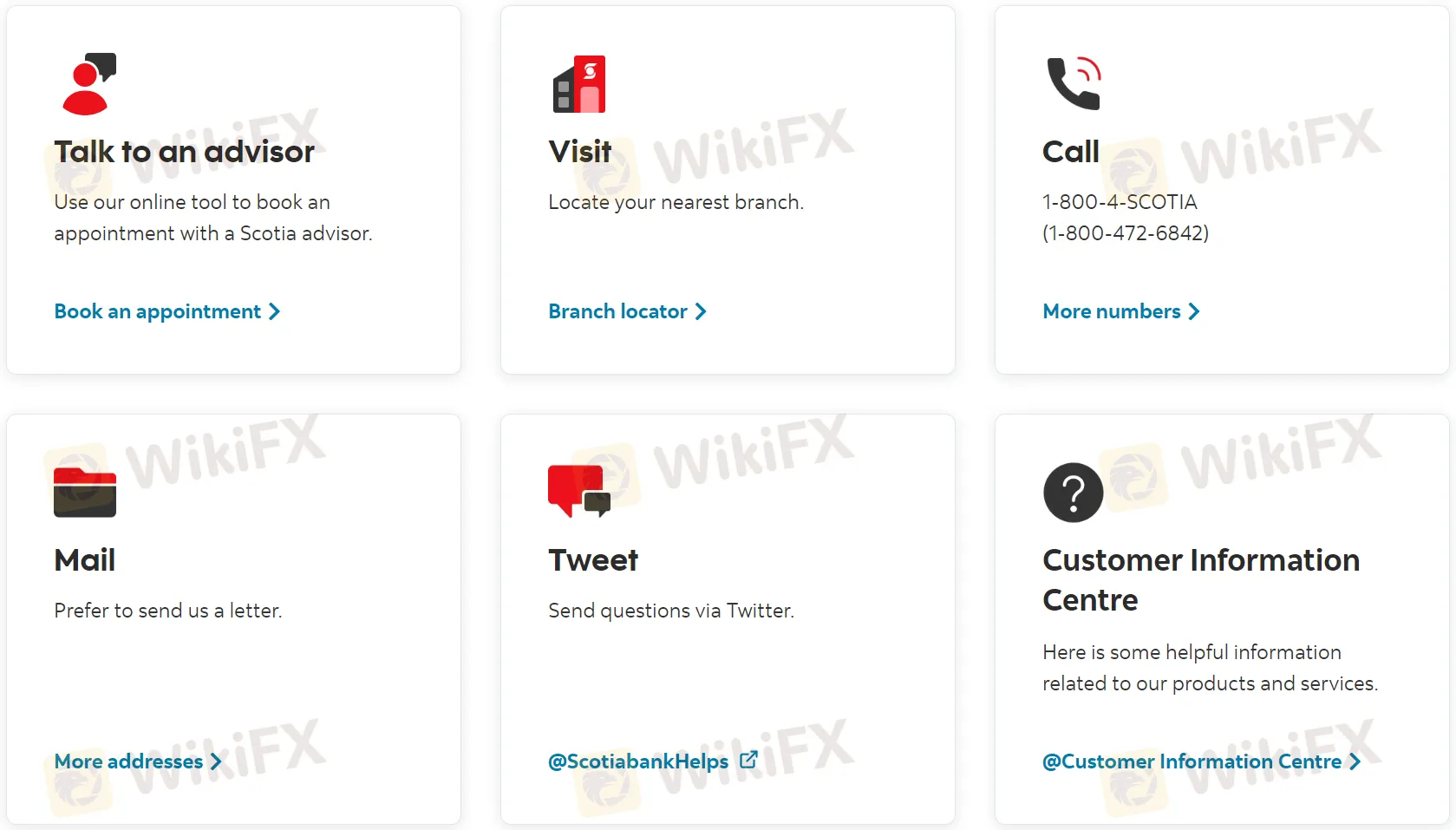
Task: Open the Book an appointment link
Action: pyautogui.click(x=157, y=311)
